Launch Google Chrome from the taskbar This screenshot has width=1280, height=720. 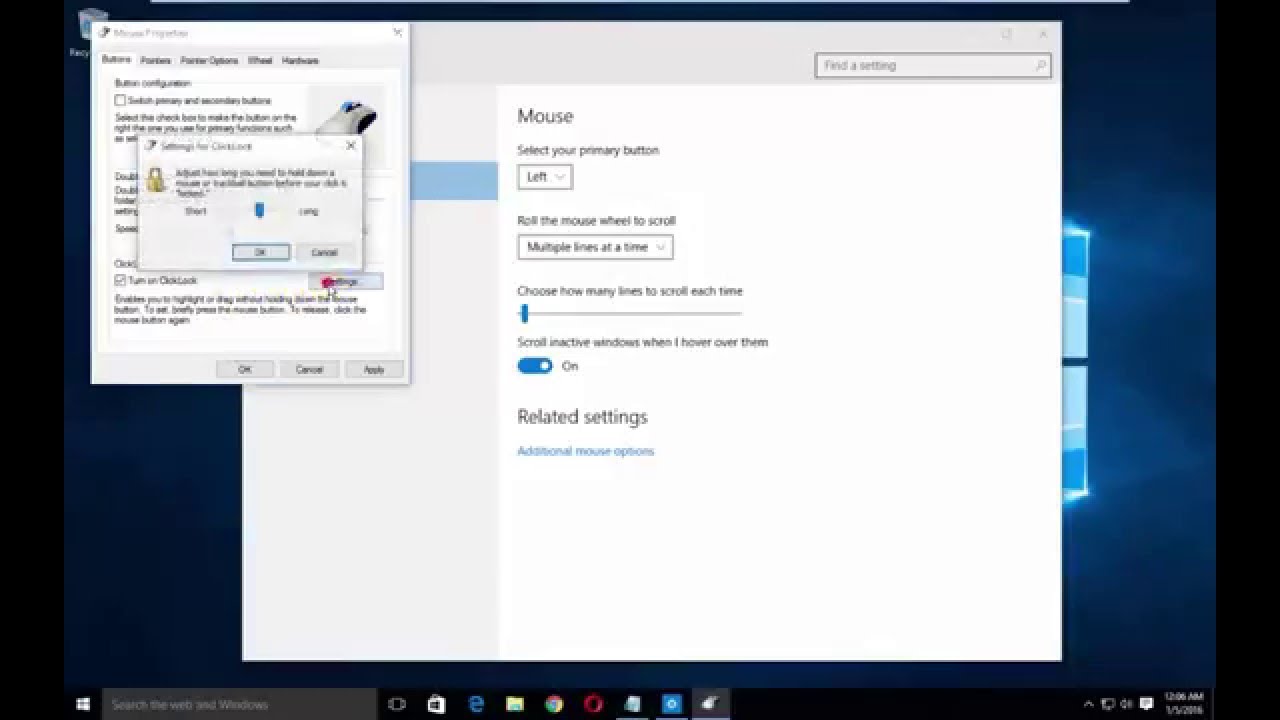553,704
